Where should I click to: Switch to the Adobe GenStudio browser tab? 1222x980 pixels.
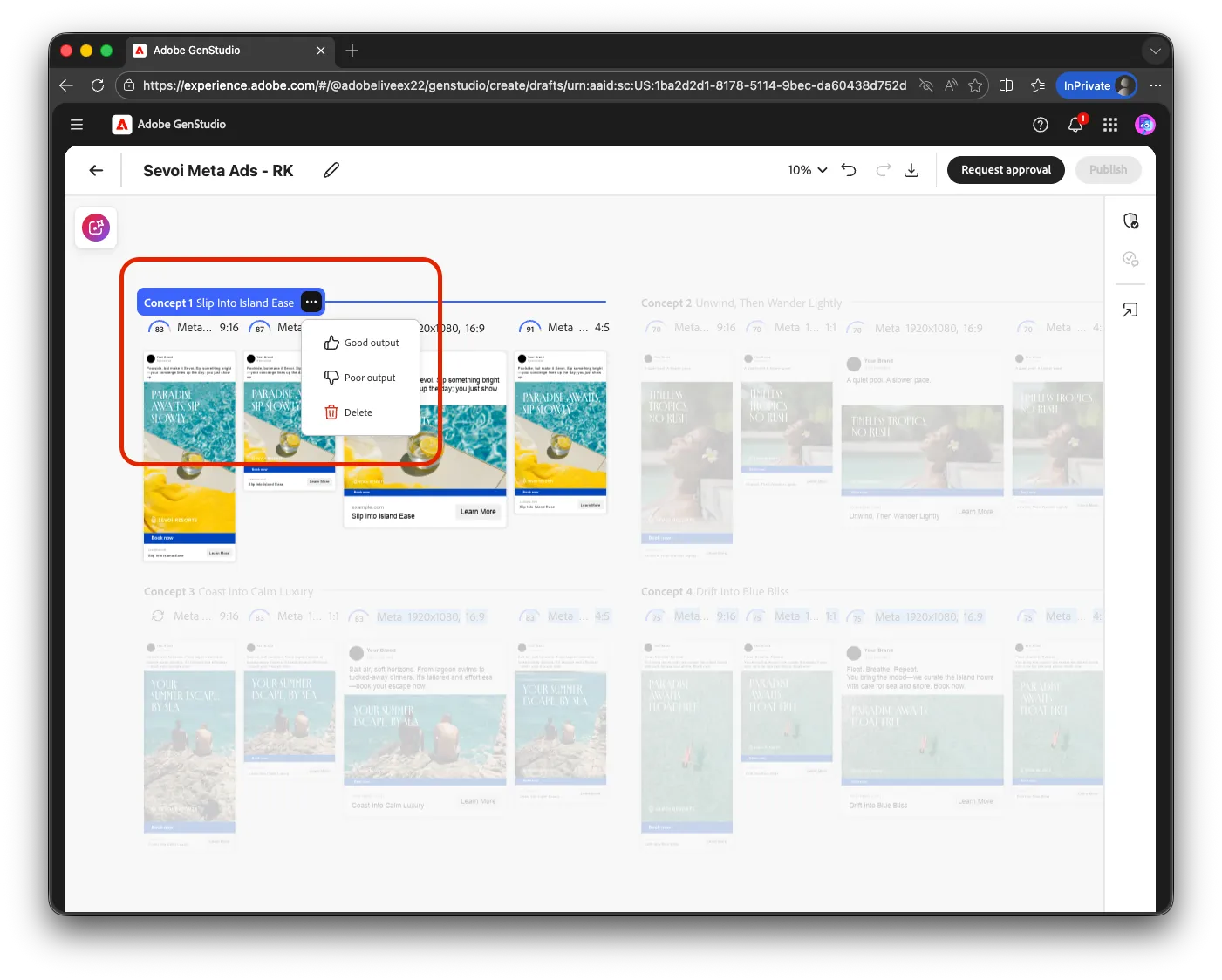point(229,51)
